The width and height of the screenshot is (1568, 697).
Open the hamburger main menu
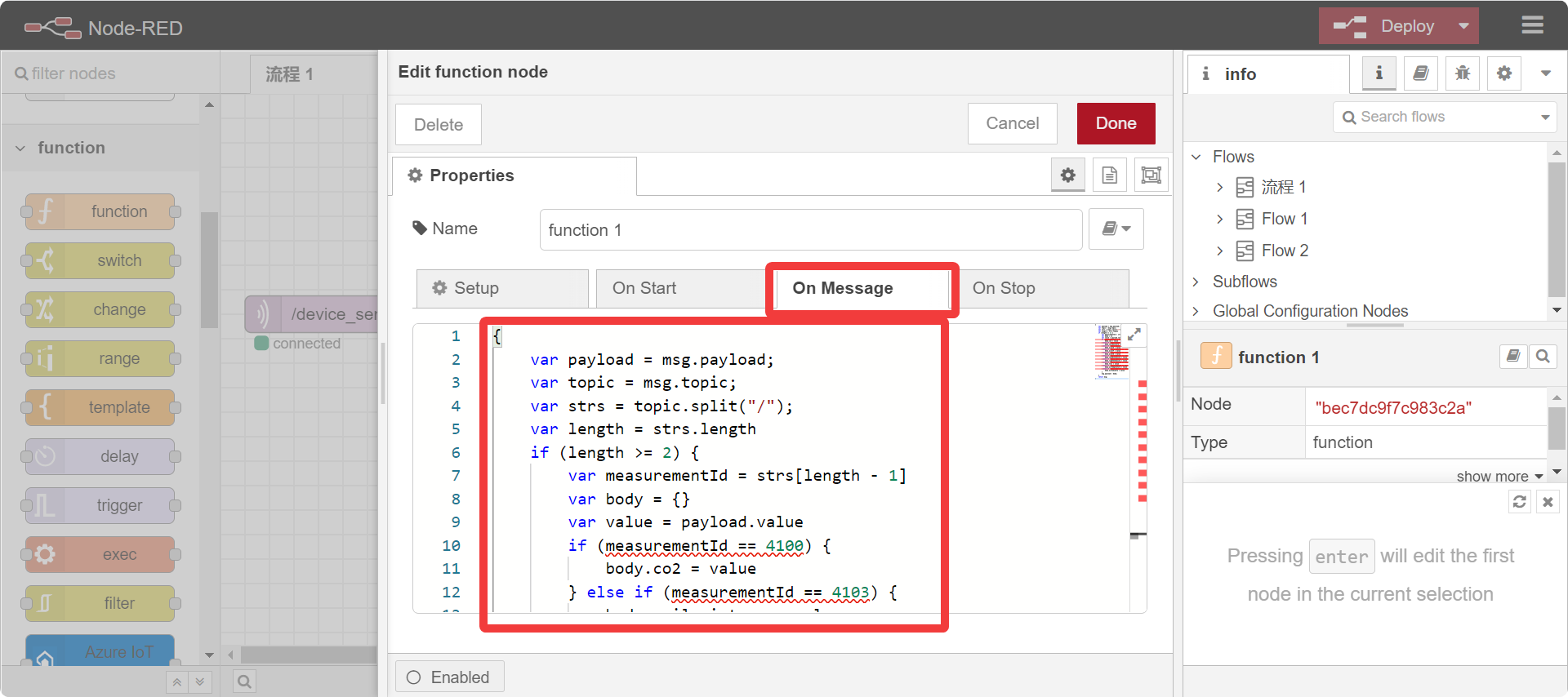point(1532,25)
